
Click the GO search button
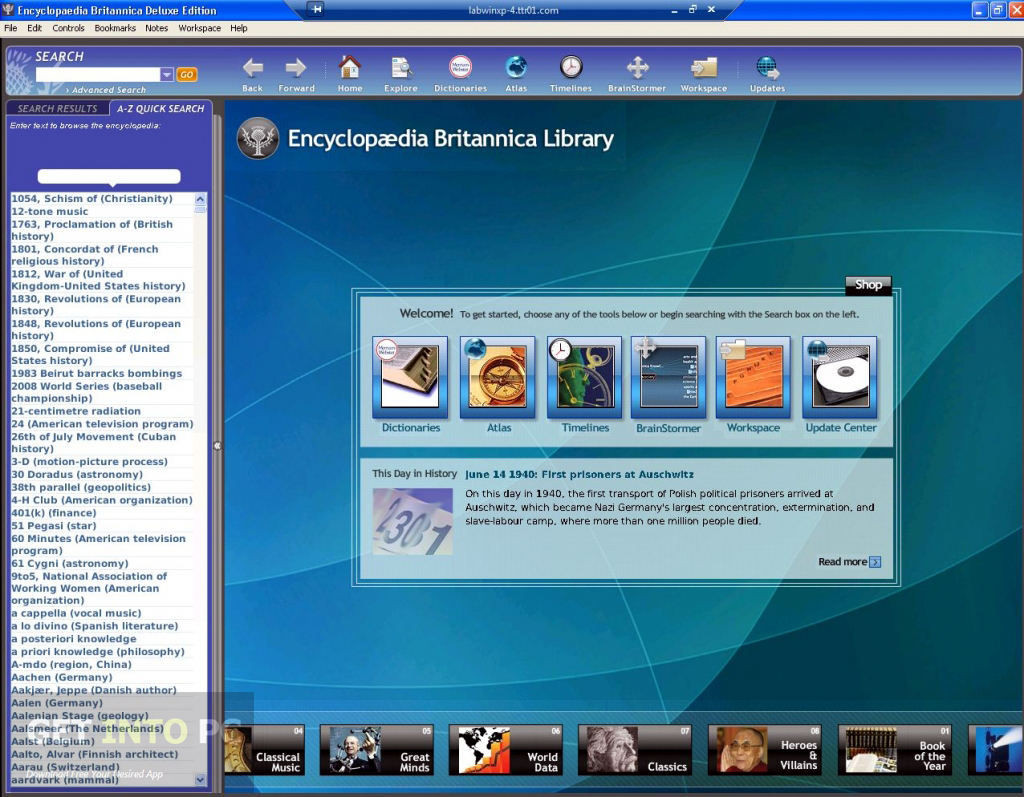[187, 74]
